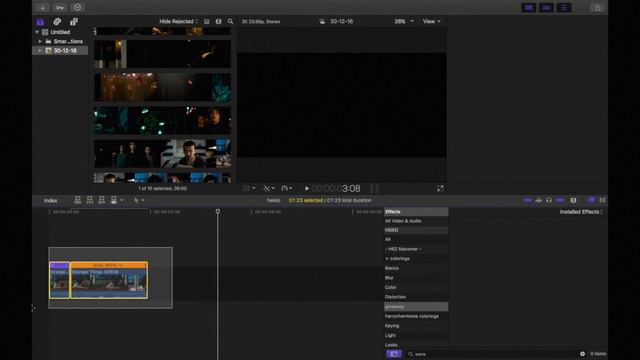
Task: Select the harryxhermione colorings category
Action: 416,316
